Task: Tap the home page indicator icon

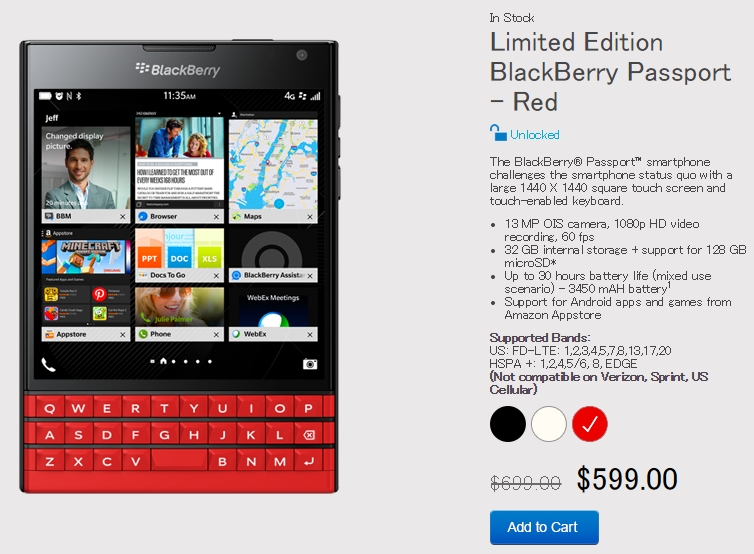Action: pos(163,361)
